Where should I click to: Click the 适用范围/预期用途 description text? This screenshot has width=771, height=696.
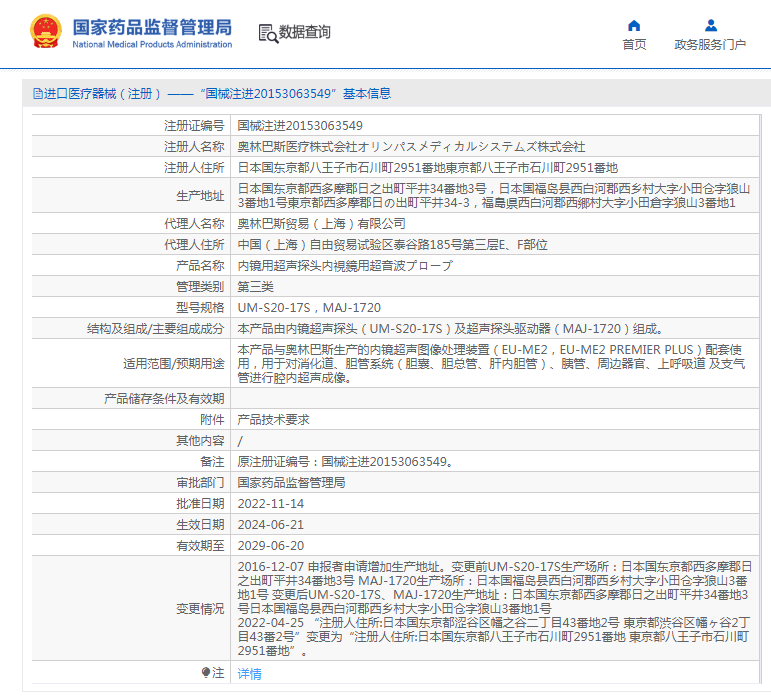tap(491, 363)
